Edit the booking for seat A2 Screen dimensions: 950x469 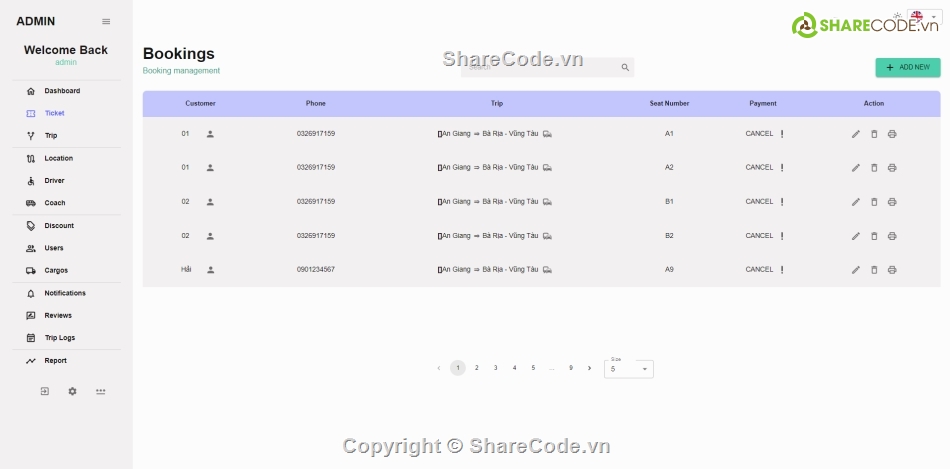pos(855,168)
